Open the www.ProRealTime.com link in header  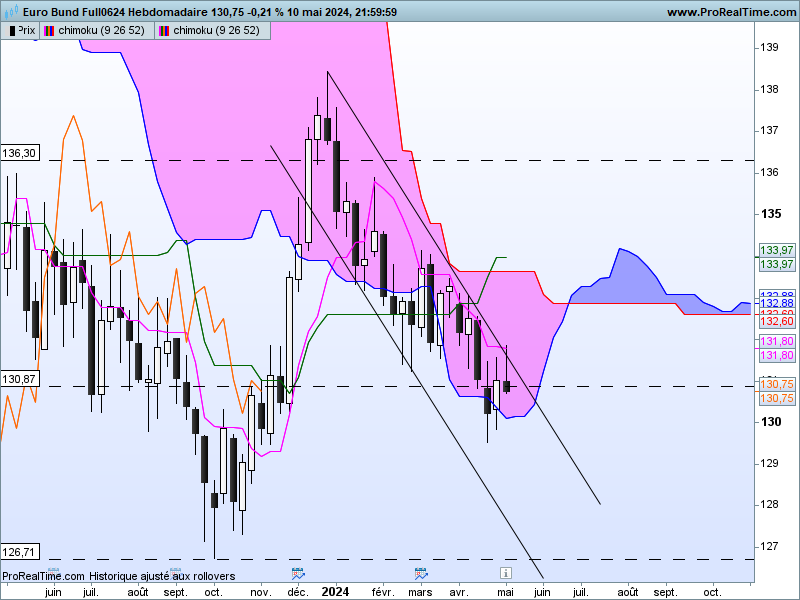point(732,12)
